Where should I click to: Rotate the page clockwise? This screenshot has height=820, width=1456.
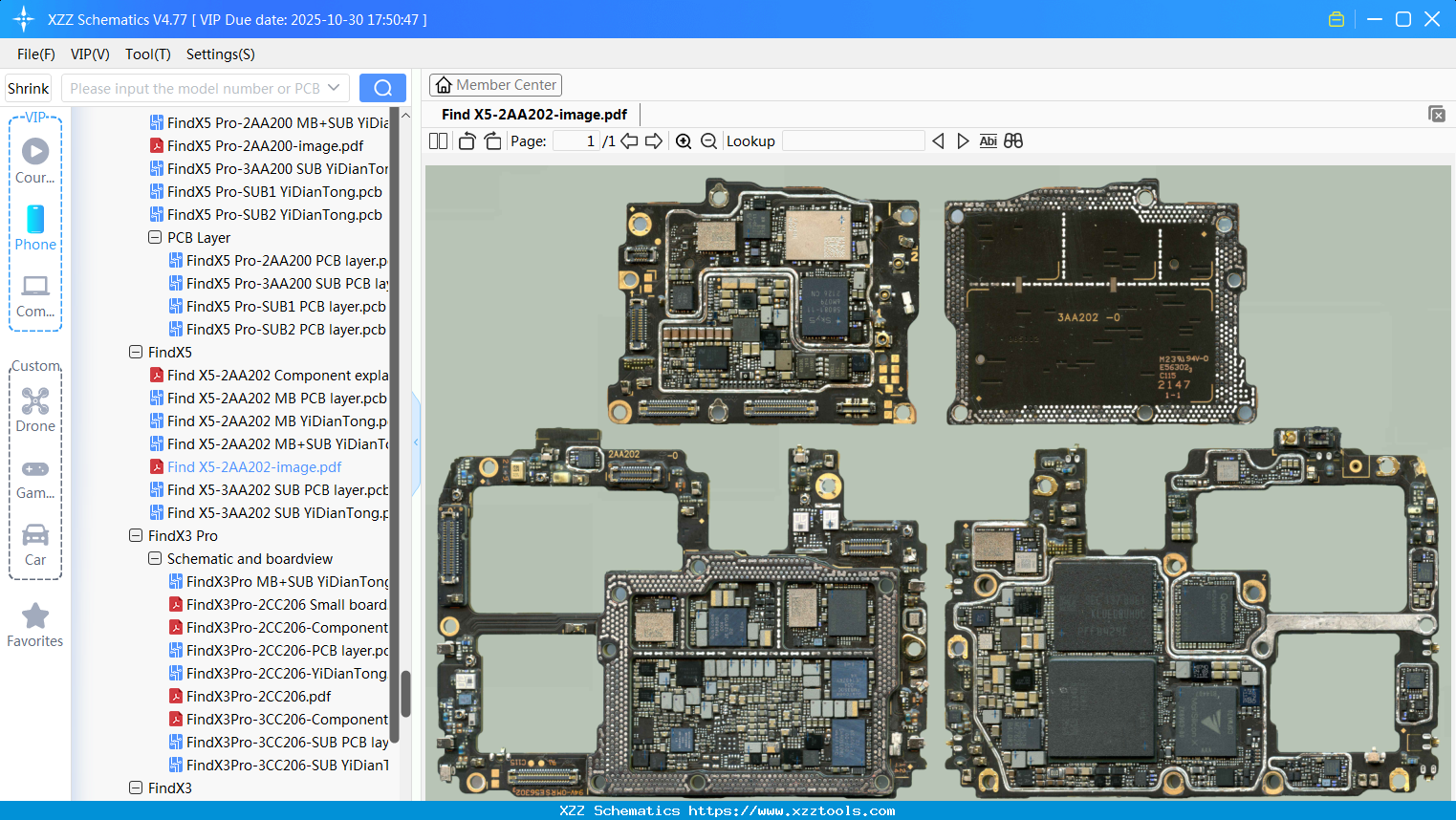(492, 141)
